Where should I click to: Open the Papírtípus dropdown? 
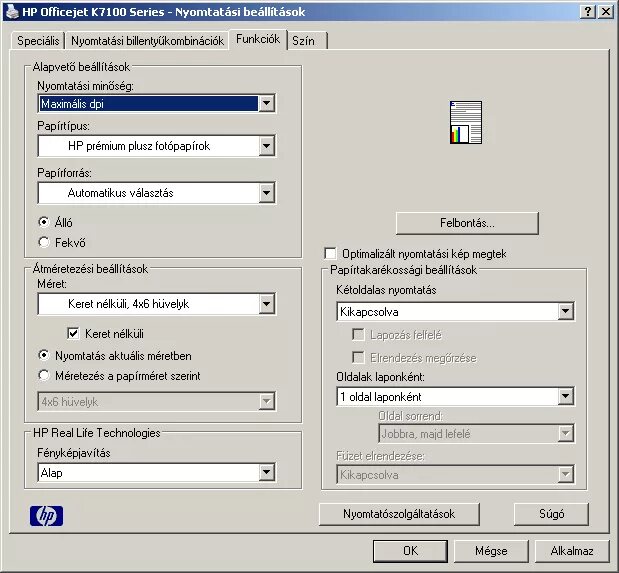pyautogui.click(x=157, y=146)
